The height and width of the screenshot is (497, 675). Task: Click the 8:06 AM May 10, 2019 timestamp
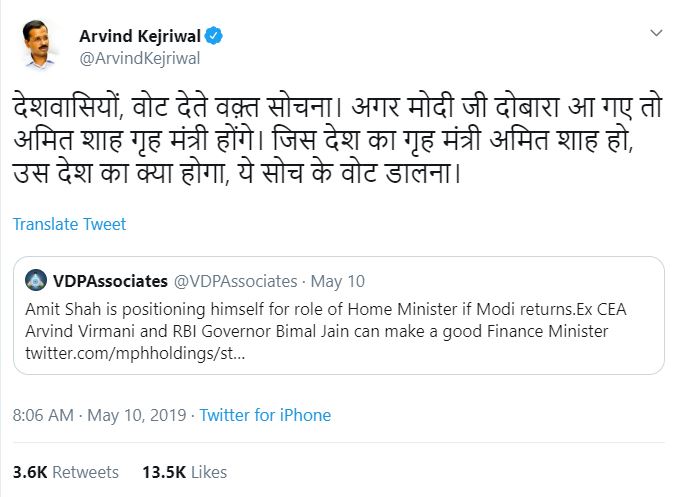pyautogui.click(x=100, y=414)
